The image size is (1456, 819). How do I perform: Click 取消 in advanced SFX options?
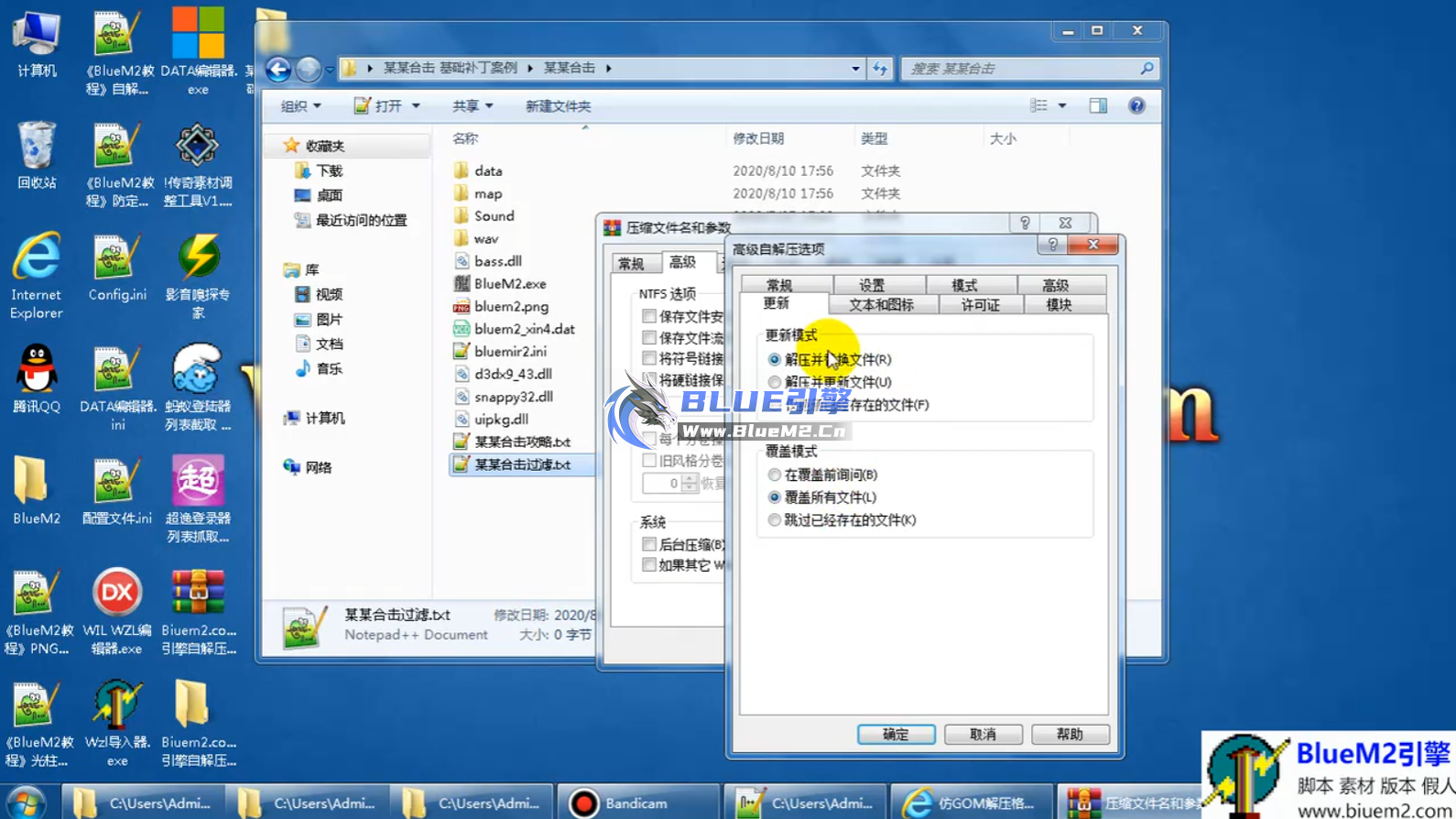pyautogui.click(x=983, y=735)
